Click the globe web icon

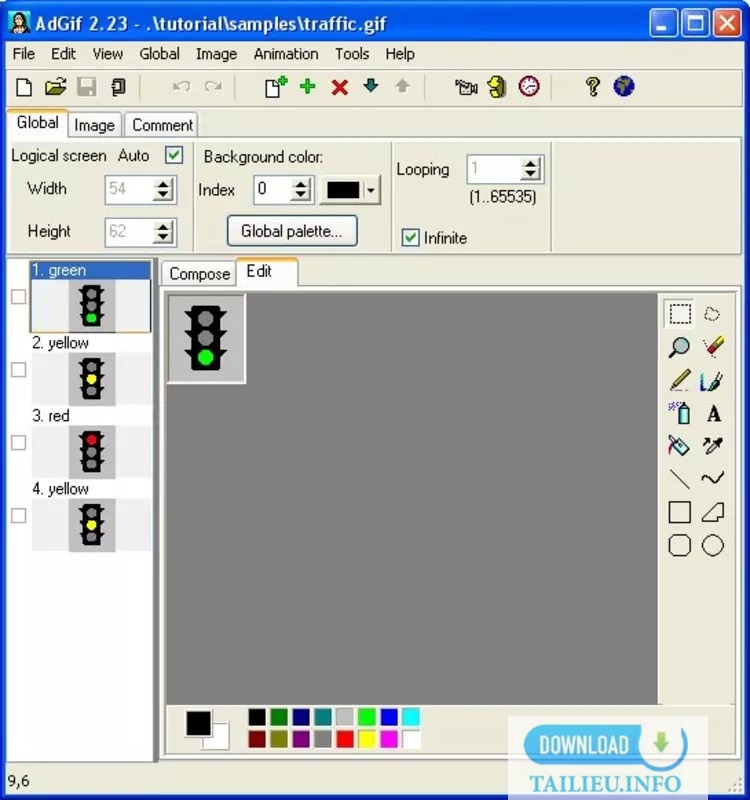click(x=623, y=86)
